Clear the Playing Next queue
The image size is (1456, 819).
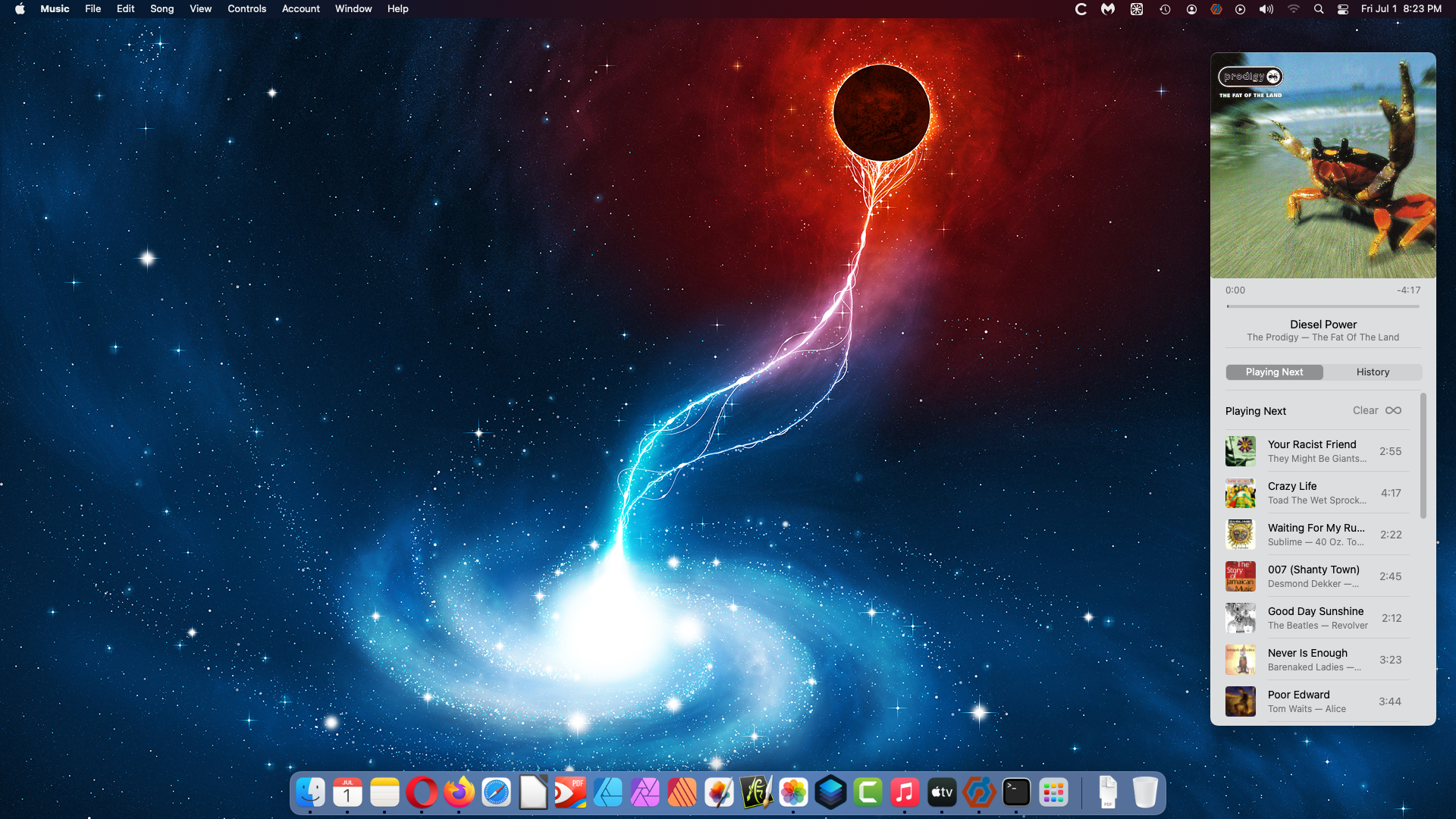pos(1365,410)
